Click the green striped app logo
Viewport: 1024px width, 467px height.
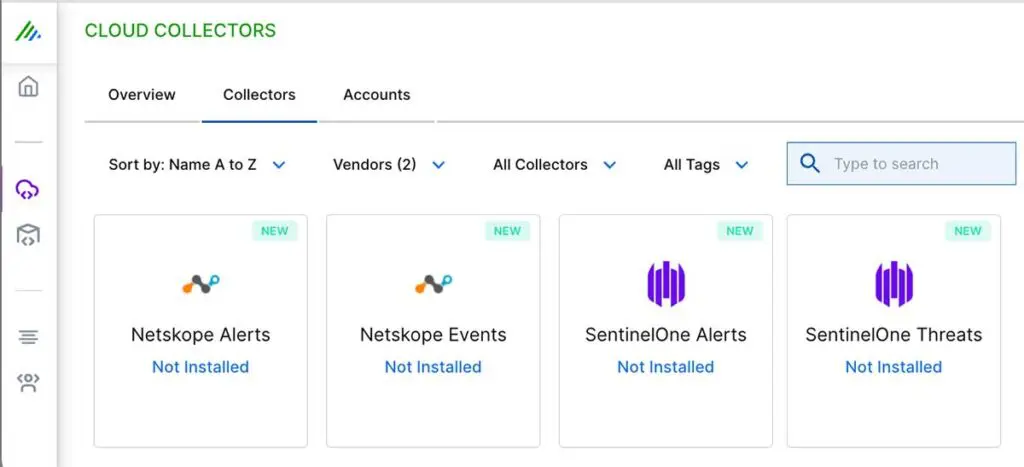coord(28,31)
